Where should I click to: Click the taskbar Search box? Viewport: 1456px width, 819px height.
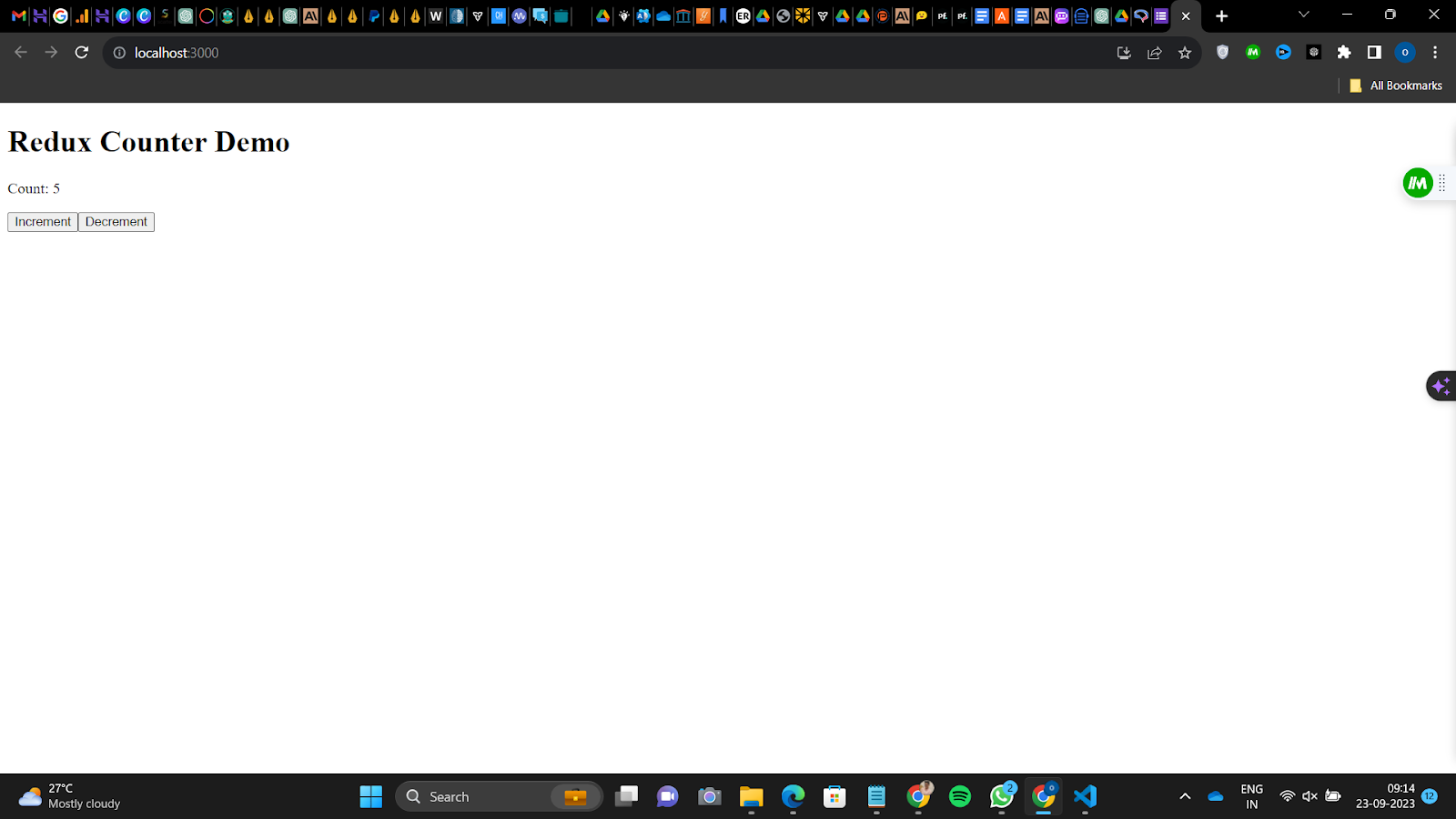click(499, 797)
